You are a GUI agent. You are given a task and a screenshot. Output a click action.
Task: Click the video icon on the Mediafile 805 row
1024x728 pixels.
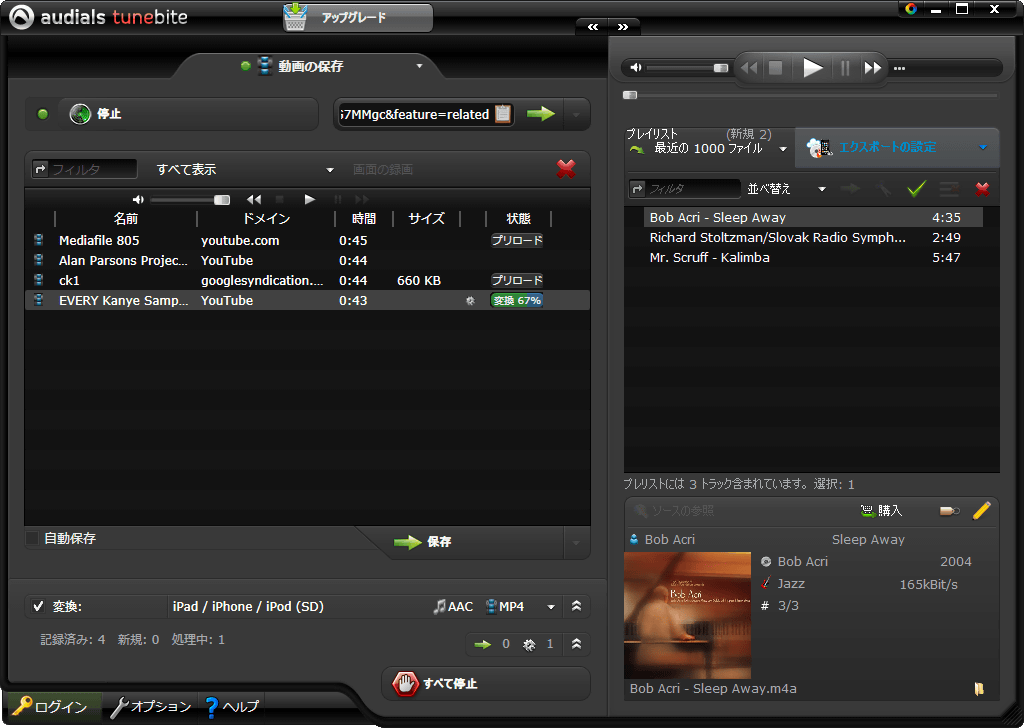point(39,240)
